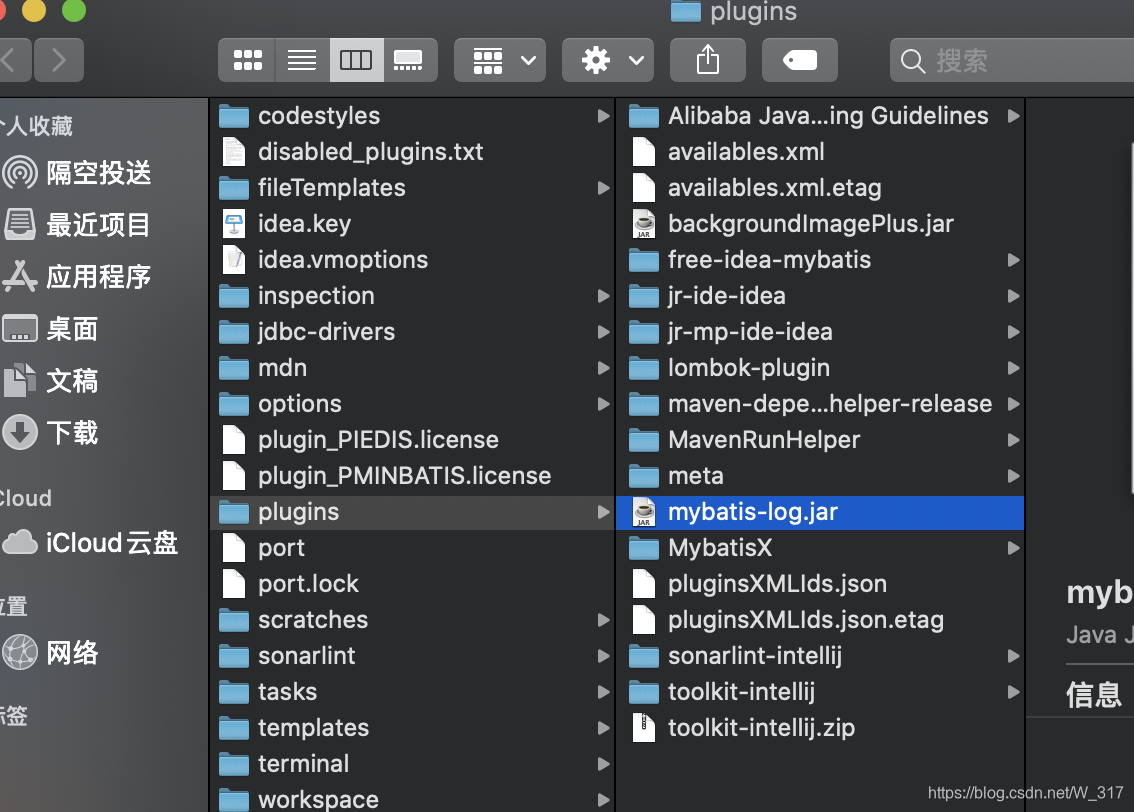The image size is (1134, 812).
Task: Select idea.vmoptions file icon
Action: 234,260
